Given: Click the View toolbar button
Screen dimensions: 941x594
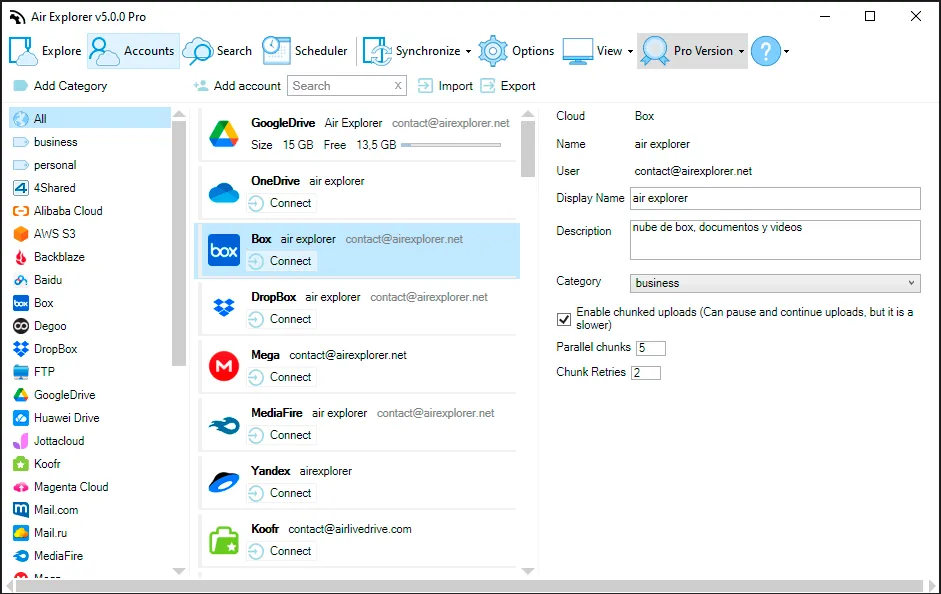Looking at the screenshot, I should (x=593, y=51).
